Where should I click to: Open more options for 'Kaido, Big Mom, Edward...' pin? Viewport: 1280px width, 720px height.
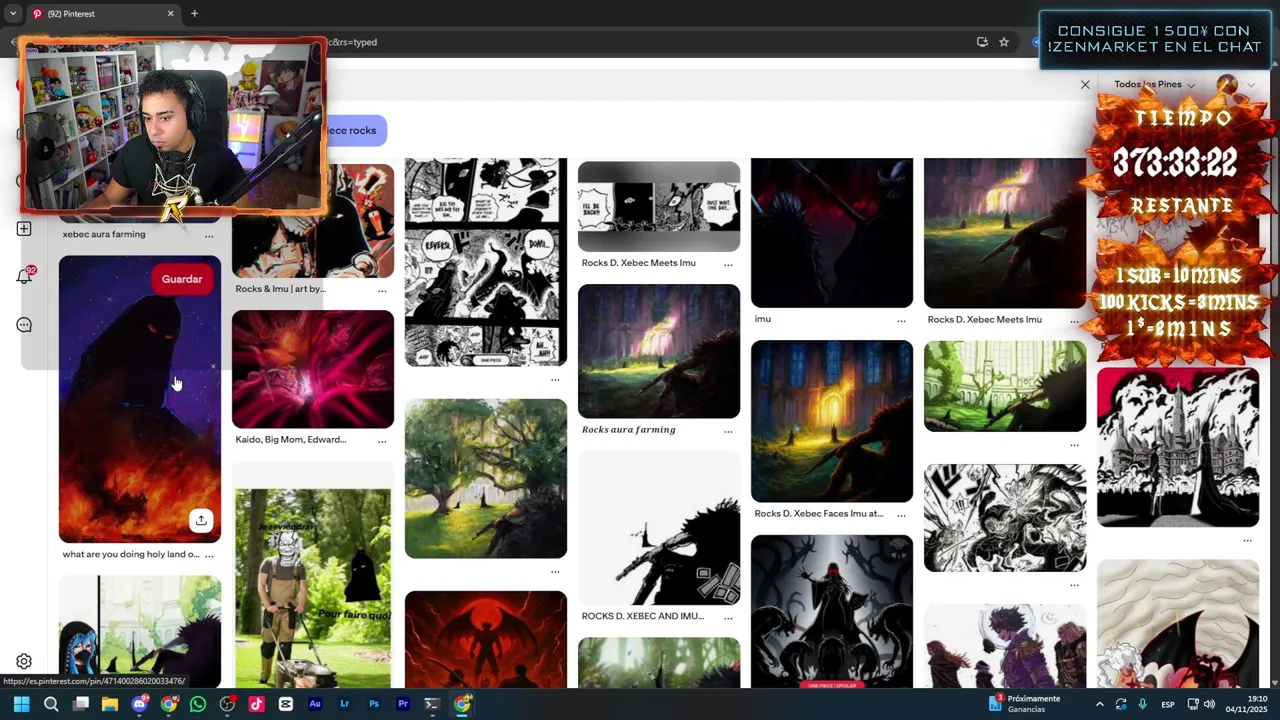[382, 441]
